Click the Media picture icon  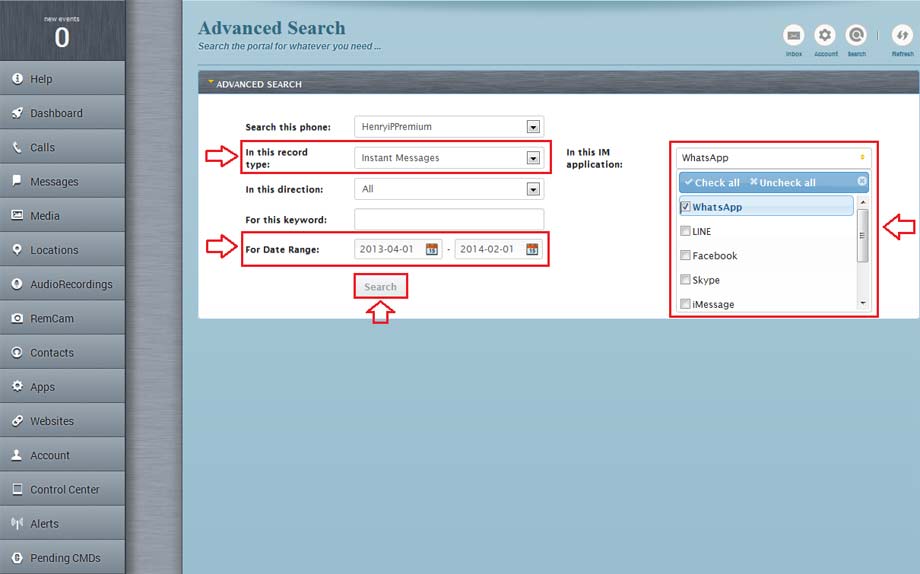(17, 215)
